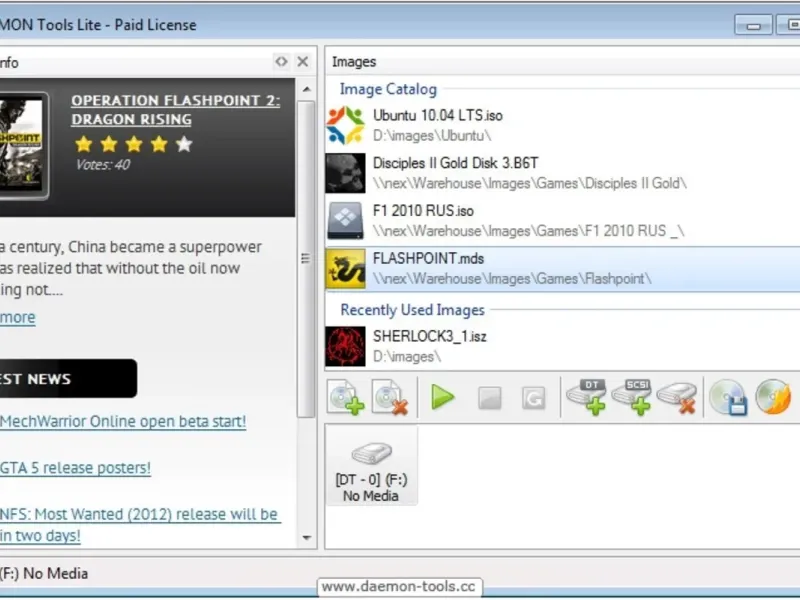Screen dimensions: 800x600
Task: Select the DT-0 (F:) No Media drive
Action: 371,465
